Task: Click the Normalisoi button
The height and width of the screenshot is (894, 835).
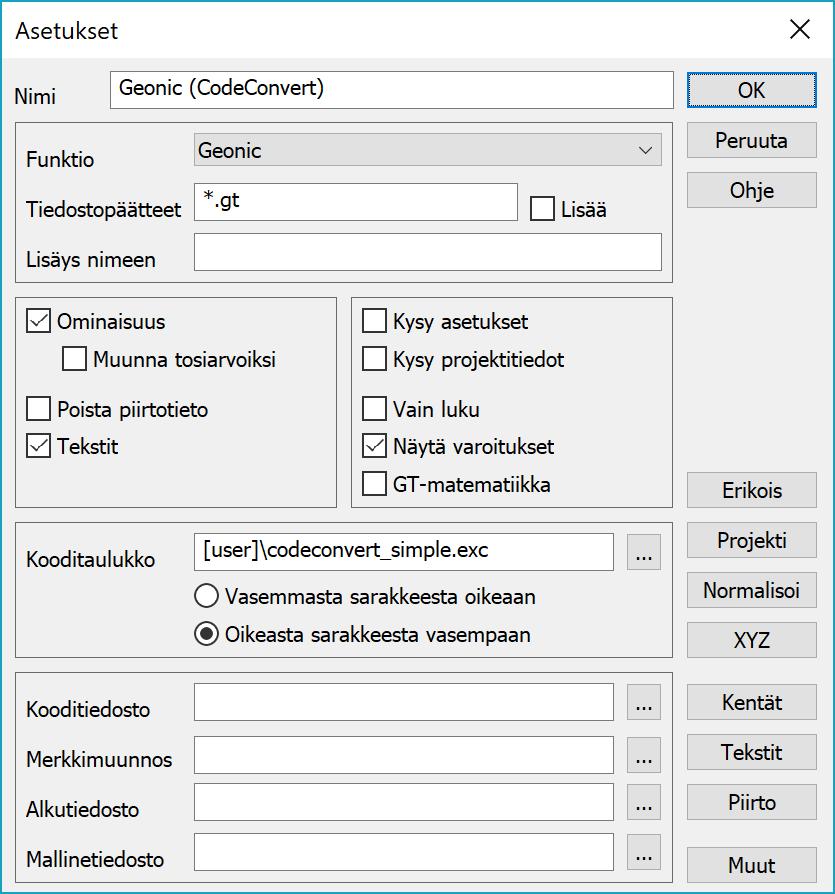Action: 751,590
